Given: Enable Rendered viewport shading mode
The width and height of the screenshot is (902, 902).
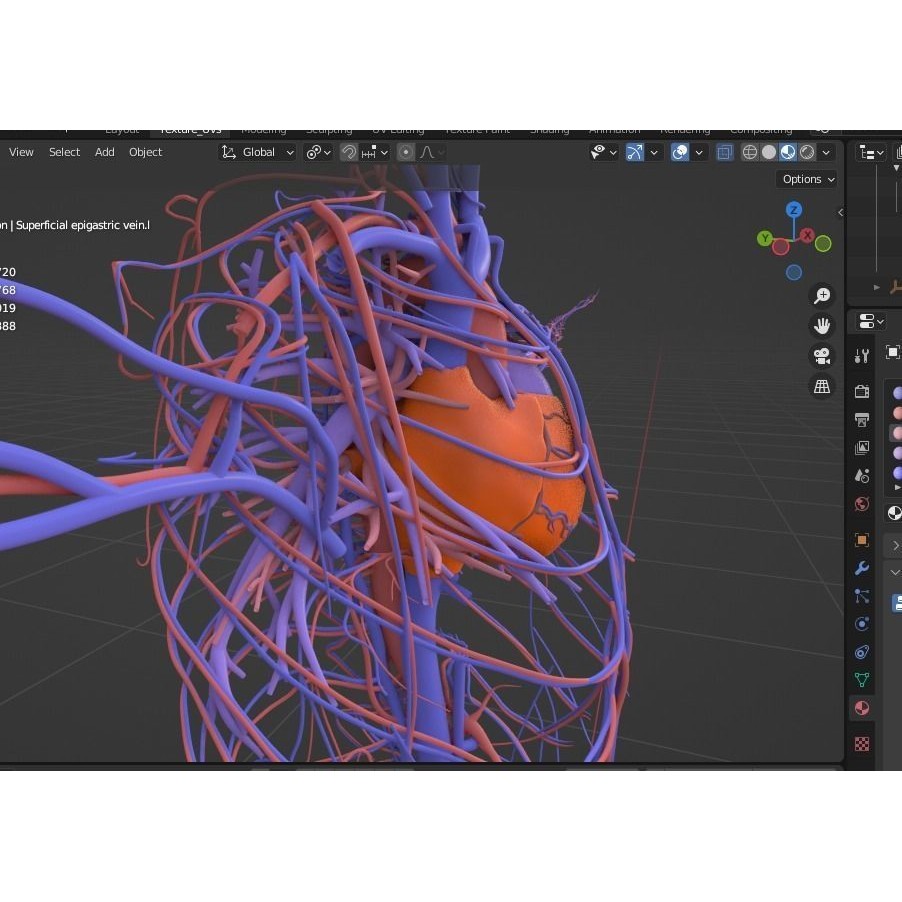Looking at the screenshot, I should [x=807, y=151].
